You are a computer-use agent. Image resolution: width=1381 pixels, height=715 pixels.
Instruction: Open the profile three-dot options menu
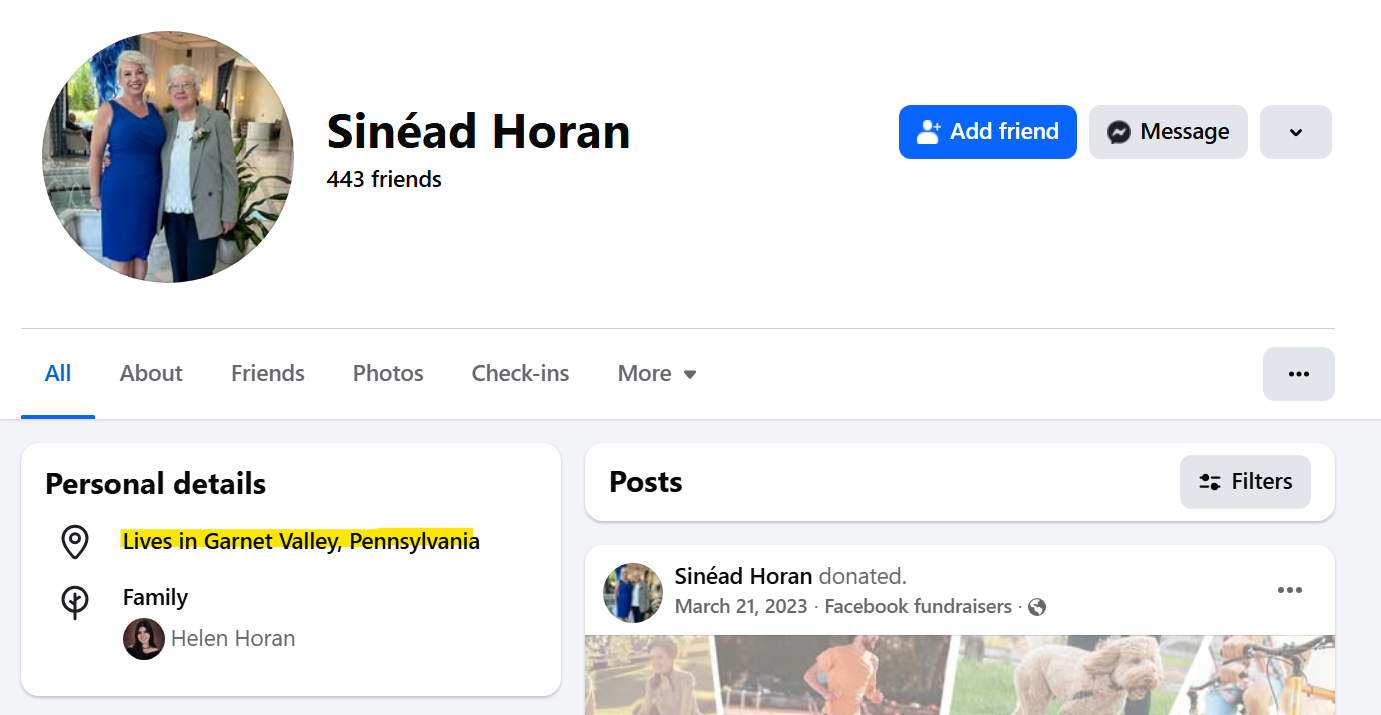point(1298,374)
